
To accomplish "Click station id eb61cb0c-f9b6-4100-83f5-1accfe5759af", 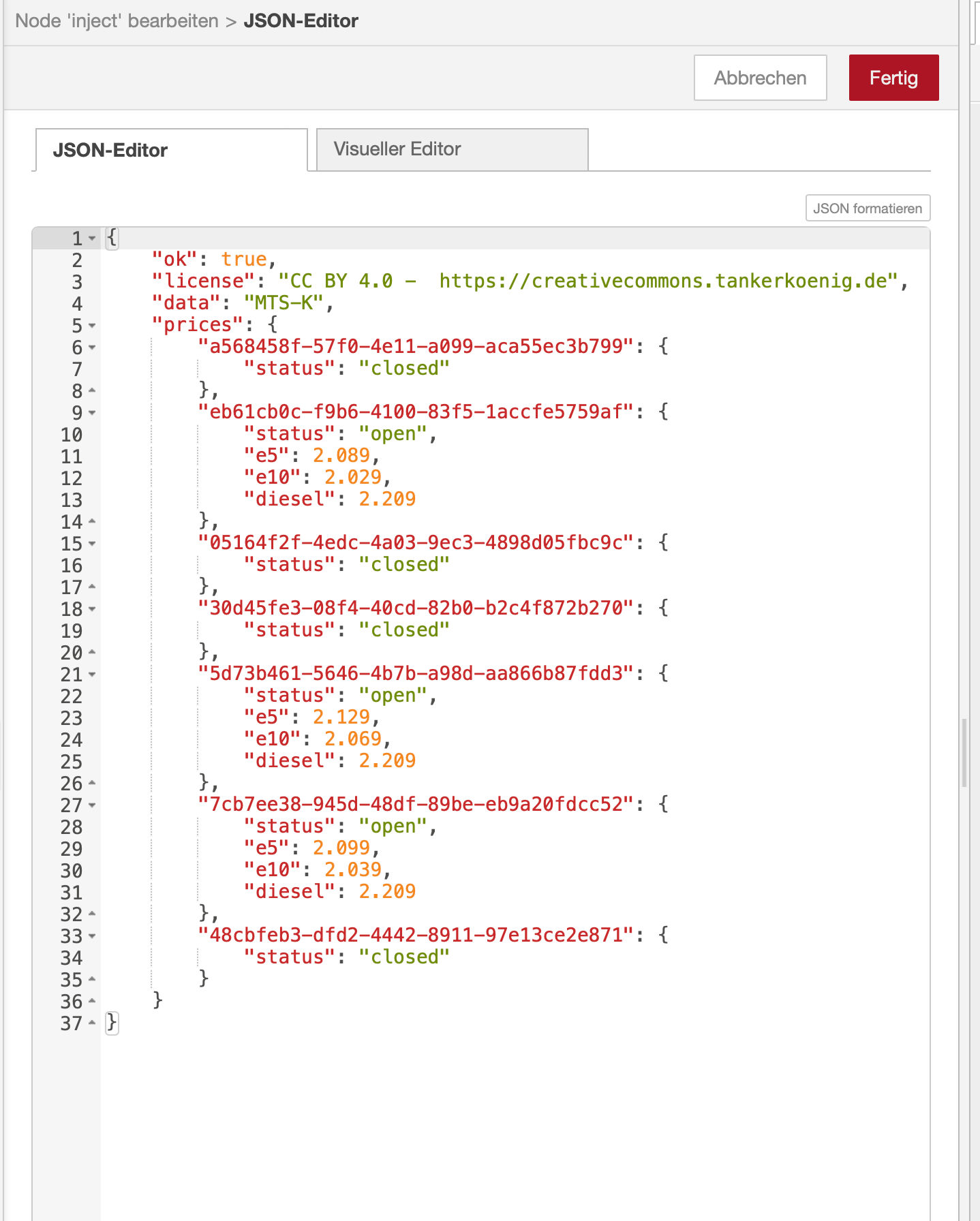I will [416, 412].
